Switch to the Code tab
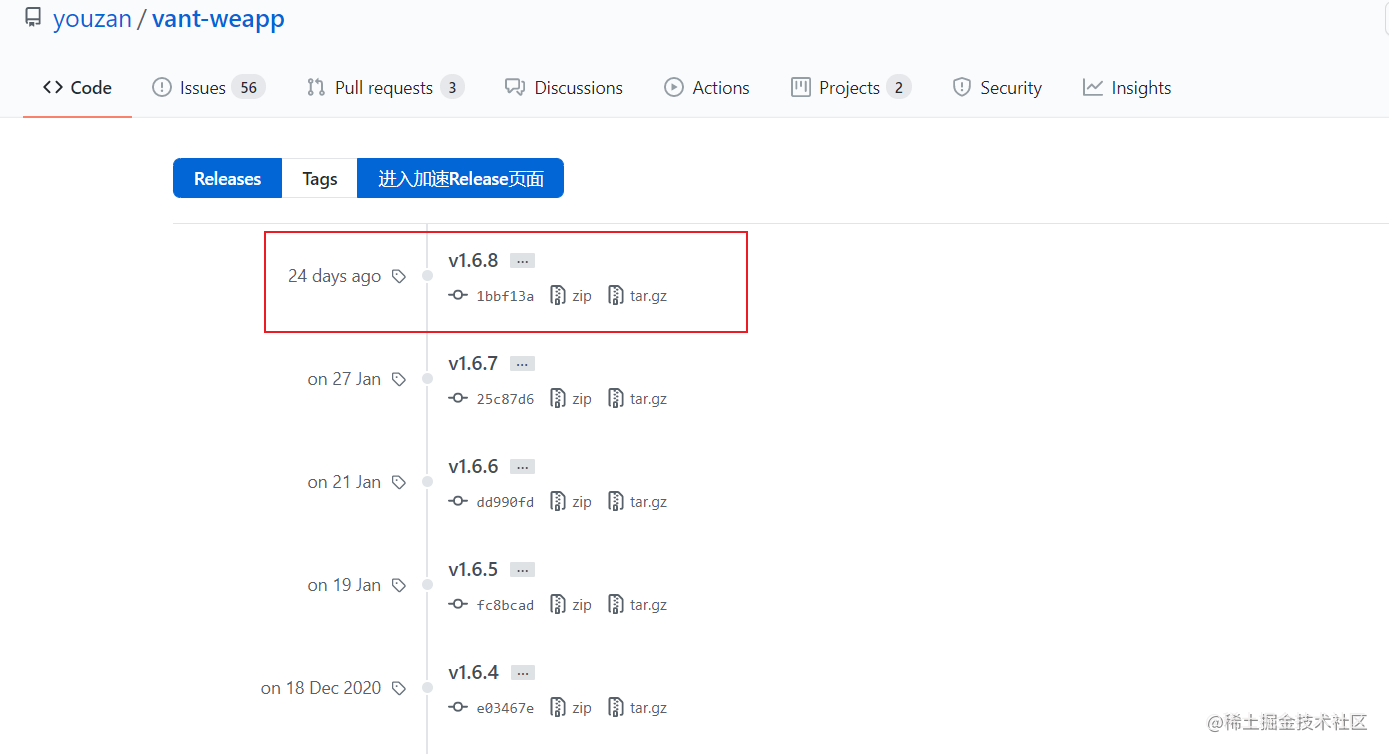 (x=77, y=88)
